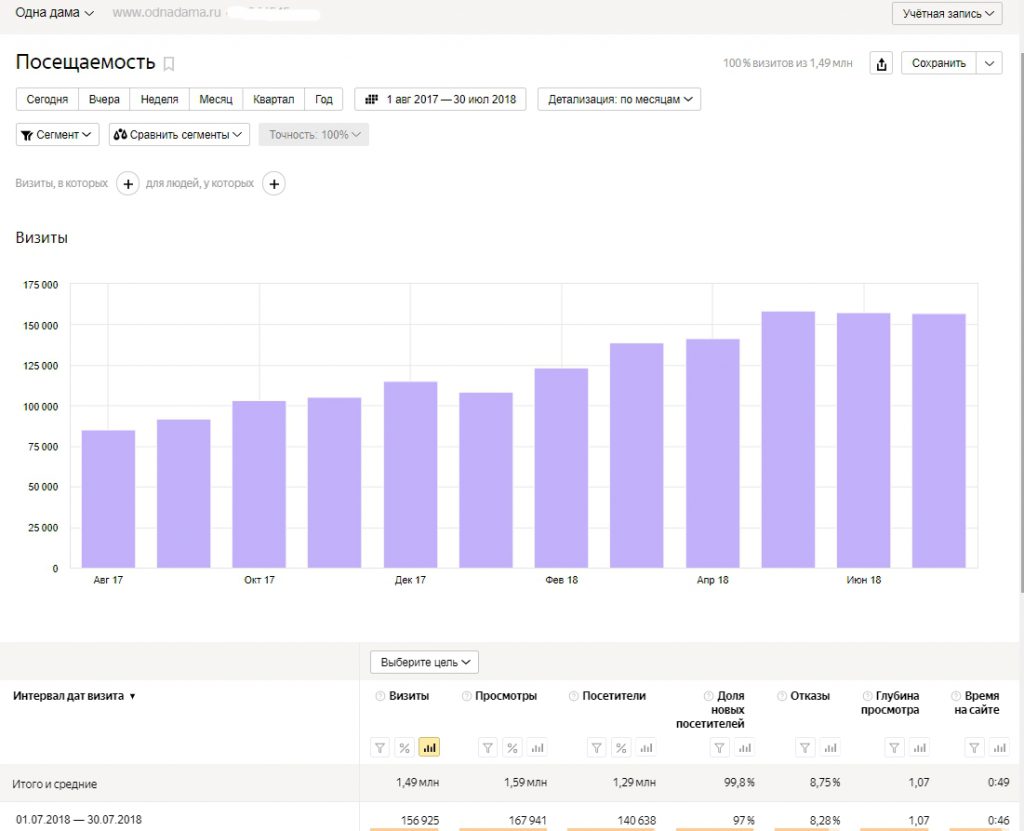Image resolution: width=1024 pixels, height=831 pixels.
Task: Sort table by Отказы column header
Action: [810, 696]
